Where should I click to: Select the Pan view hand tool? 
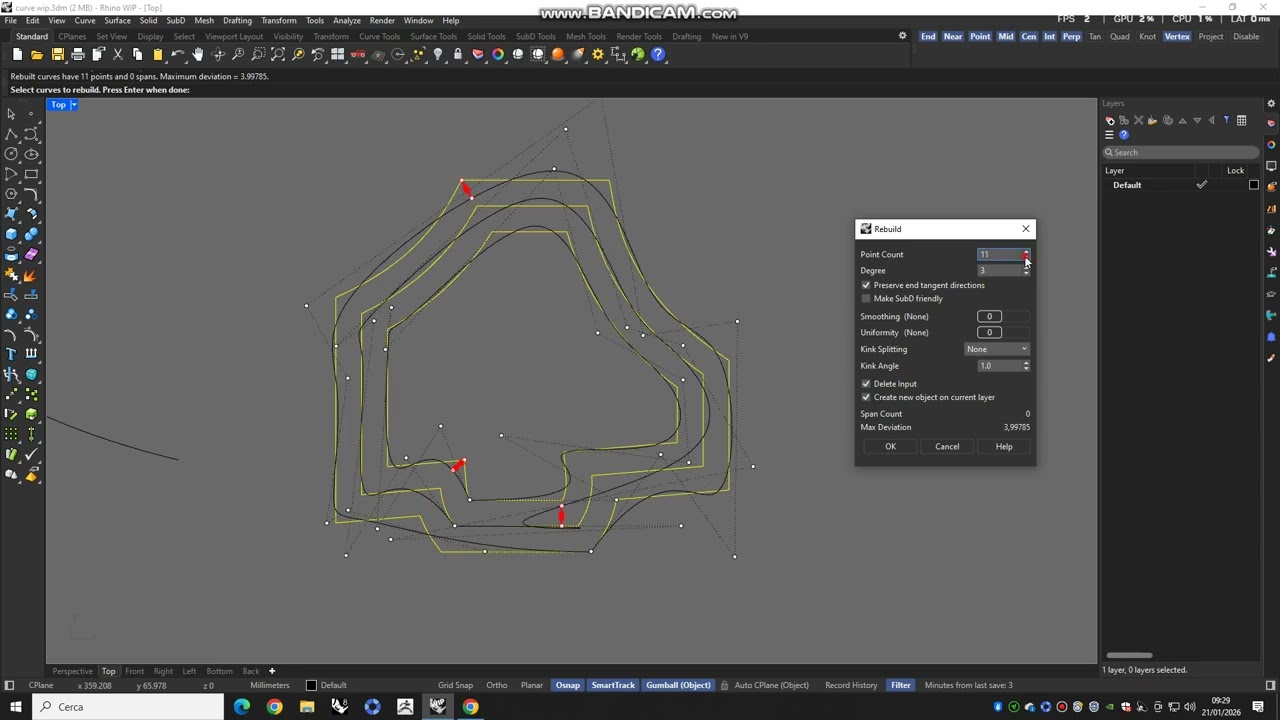click(198, 55)
